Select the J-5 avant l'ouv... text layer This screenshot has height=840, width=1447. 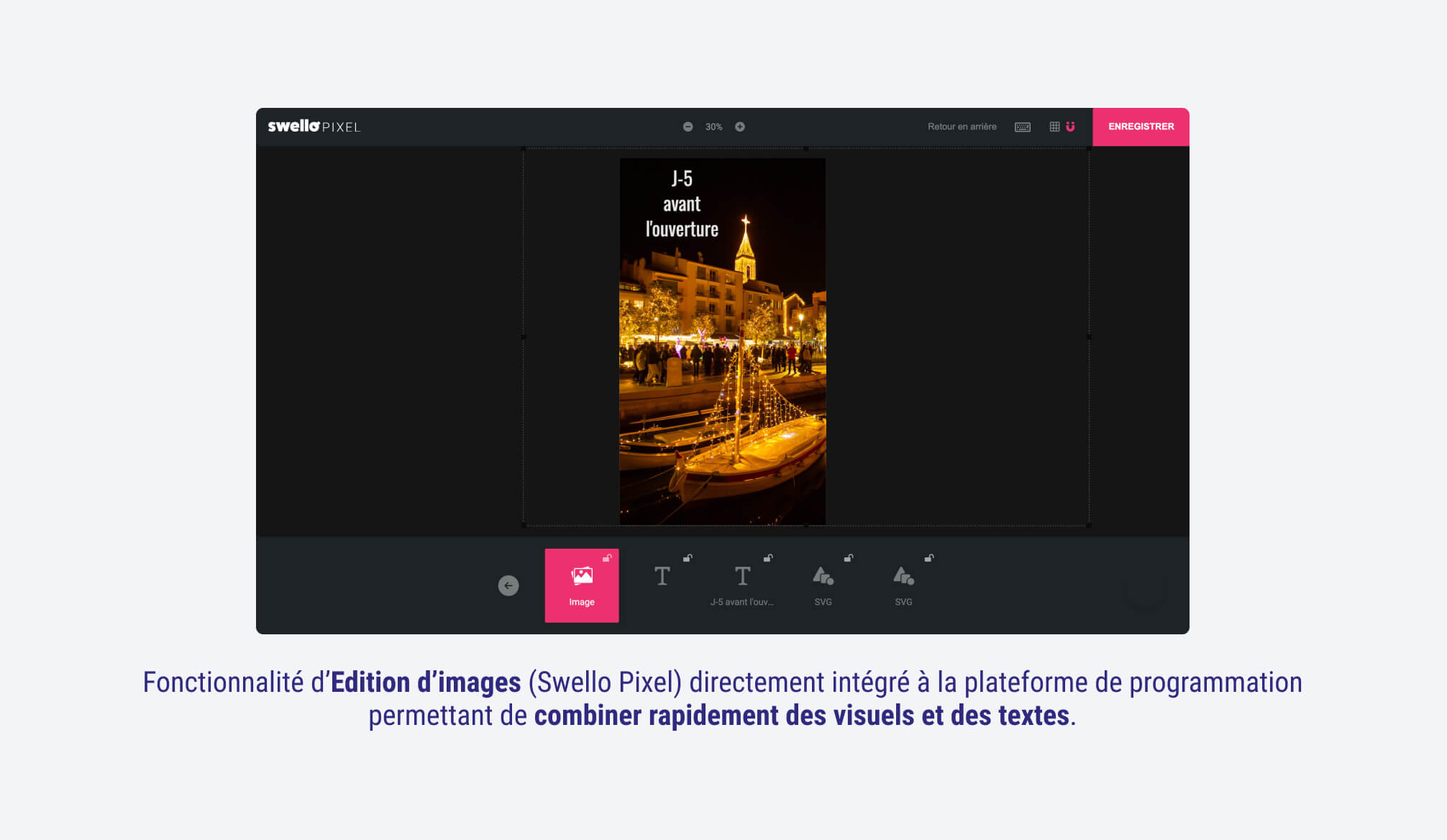742,584
